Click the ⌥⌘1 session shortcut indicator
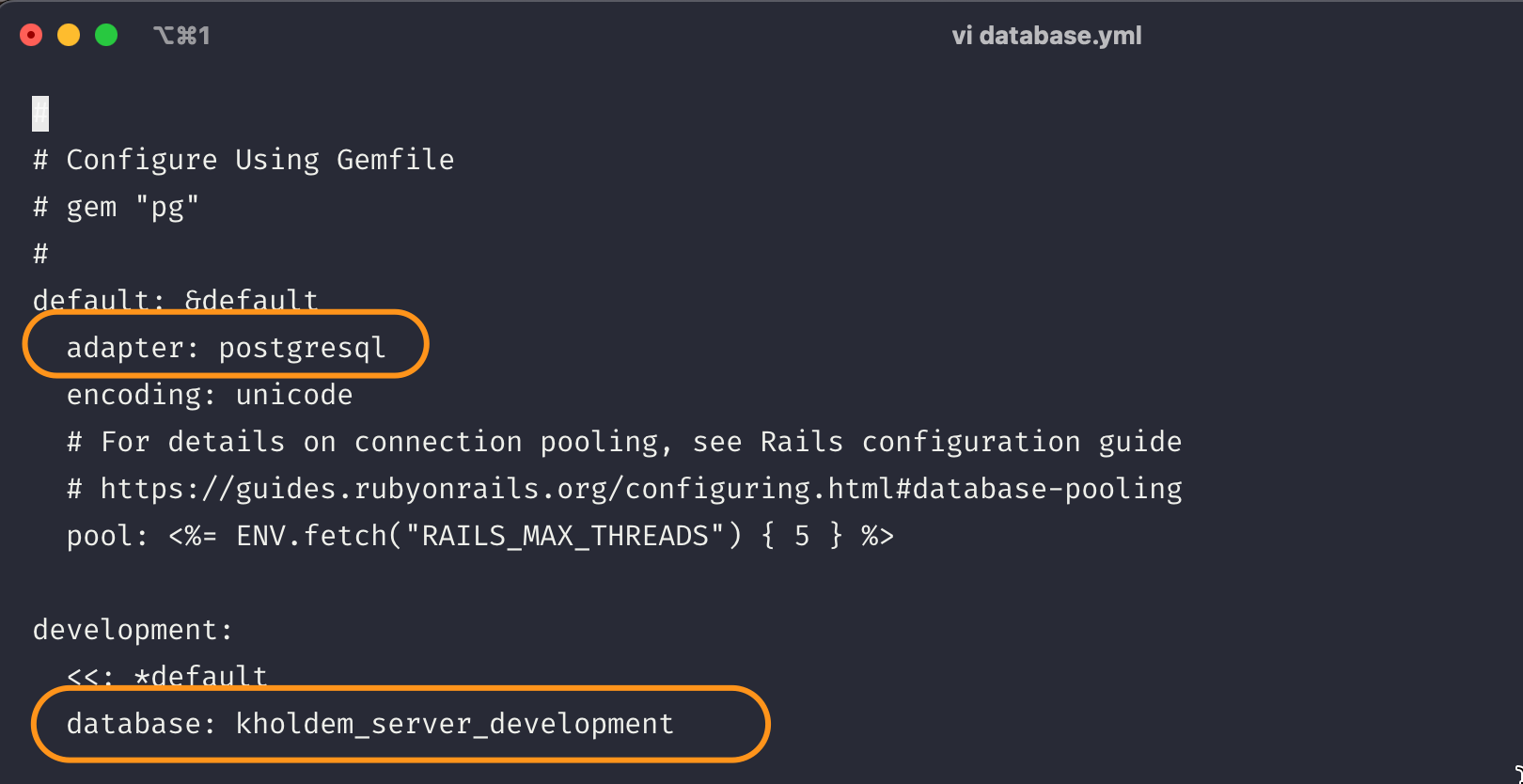Viewport: 1523px width, 784px height. pos(181,36)
